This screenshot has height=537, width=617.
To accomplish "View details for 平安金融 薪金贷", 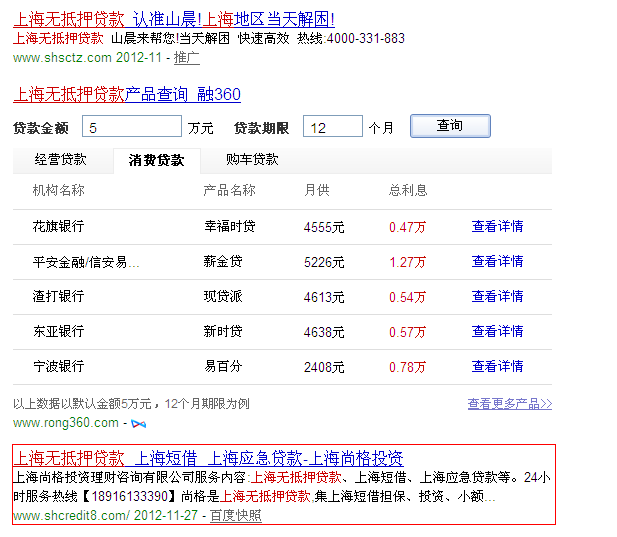I will [x=497, y=262].
